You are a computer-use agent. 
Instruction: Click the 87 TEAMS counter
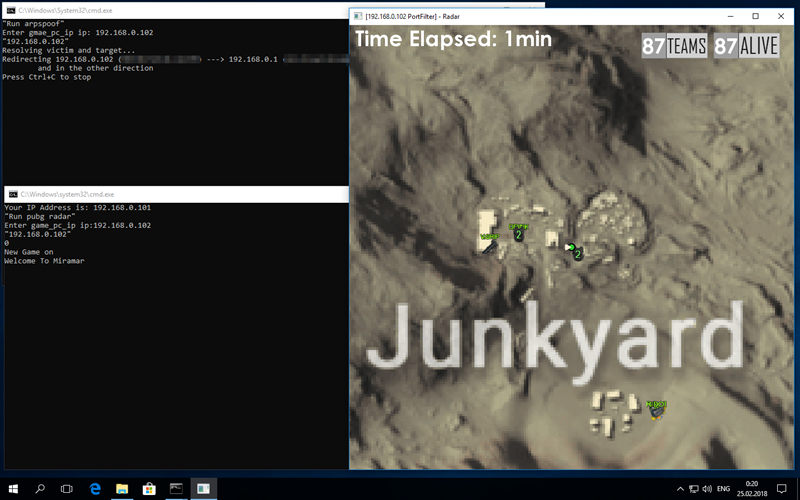coord(674,46)
